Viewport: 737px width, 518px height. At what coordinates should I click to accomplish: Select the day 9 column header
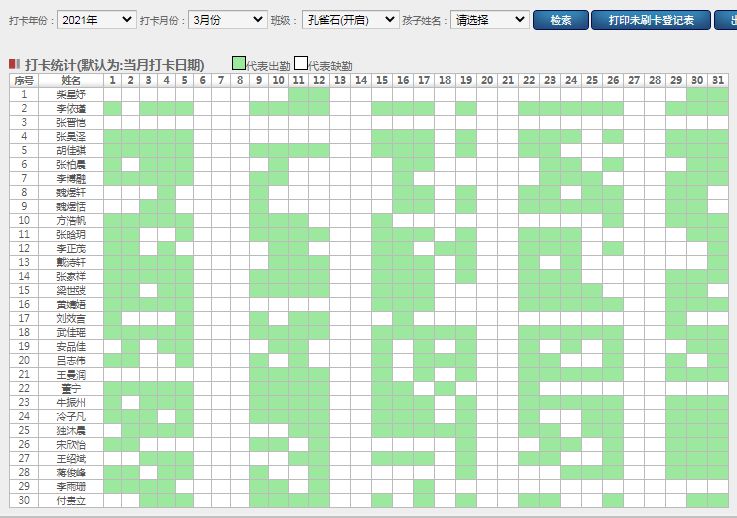259,80
